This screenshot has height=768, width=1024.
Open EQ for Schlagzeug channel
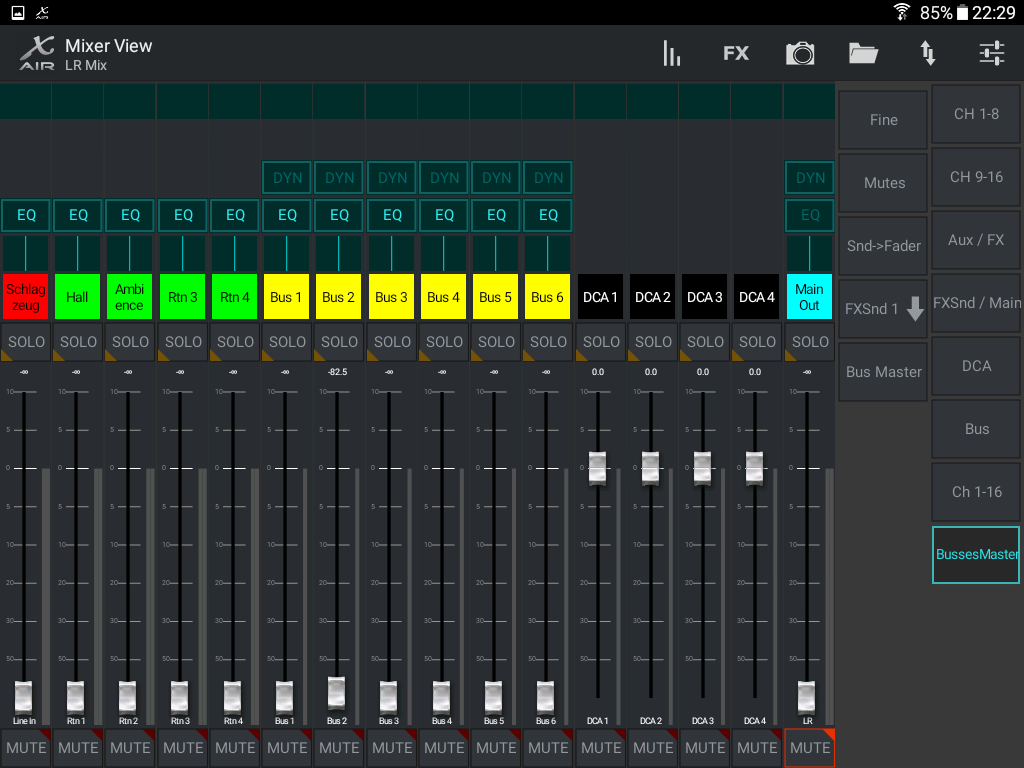26,216
